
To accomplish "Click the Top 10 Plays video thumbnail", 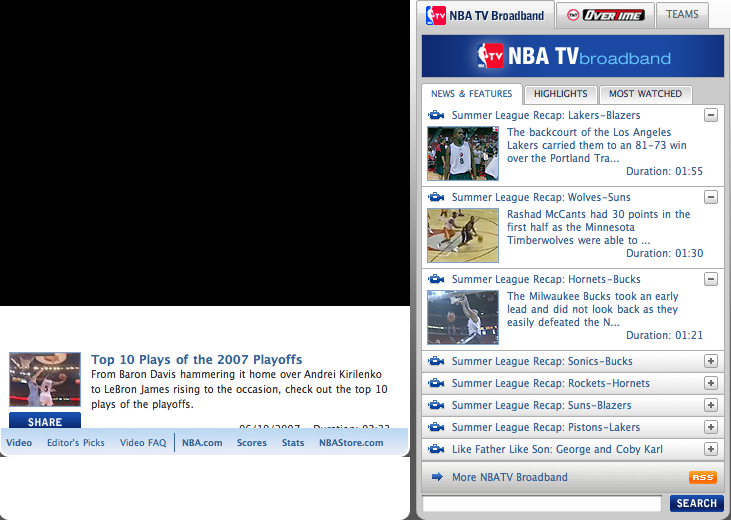I will 45,380.
